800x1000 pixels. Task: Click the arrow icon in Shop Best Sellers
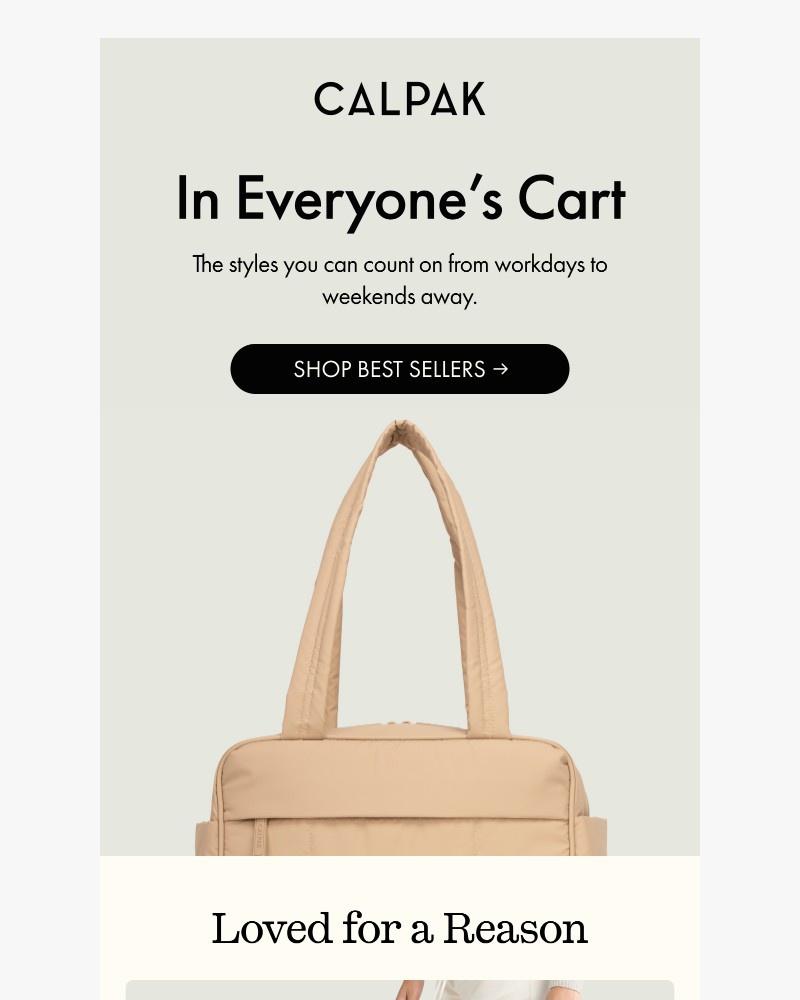coord(501,369)
